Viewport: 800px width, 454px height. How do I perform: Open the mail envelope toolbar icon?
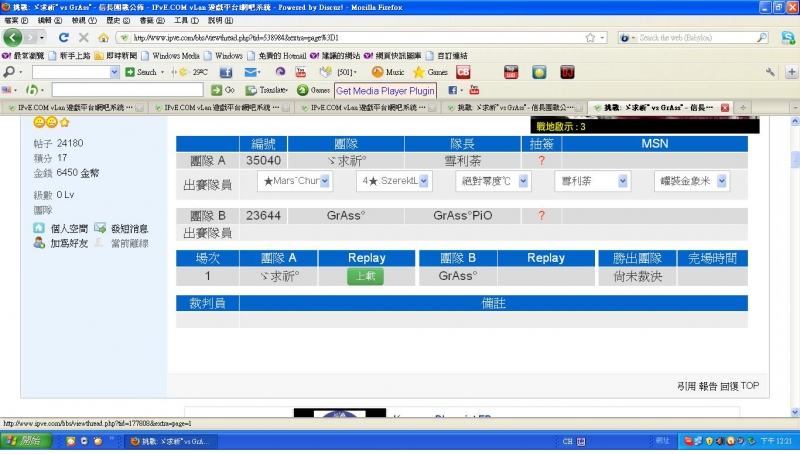[x=251, y=72]
